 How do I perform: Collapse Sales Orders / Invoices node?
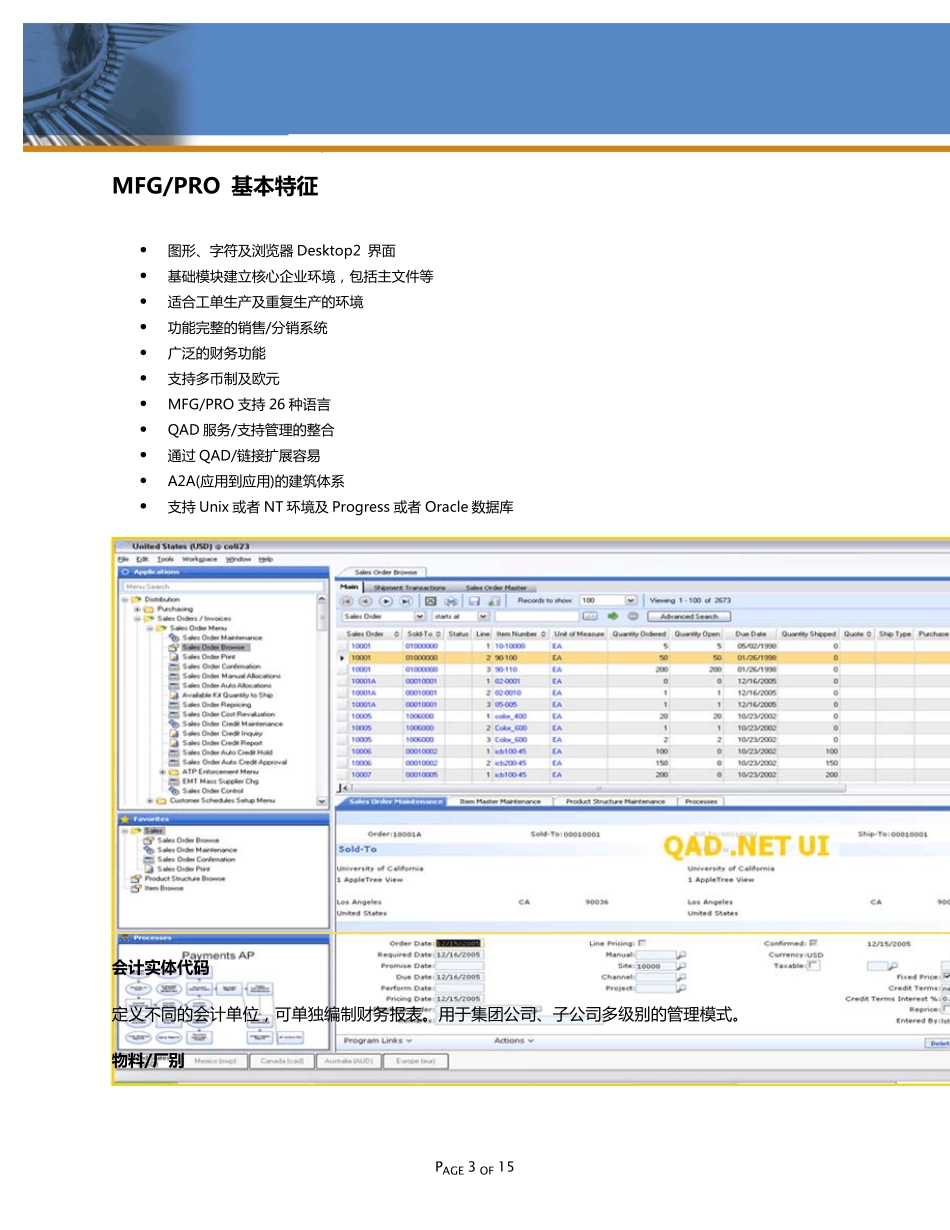[x=137, y=618]
